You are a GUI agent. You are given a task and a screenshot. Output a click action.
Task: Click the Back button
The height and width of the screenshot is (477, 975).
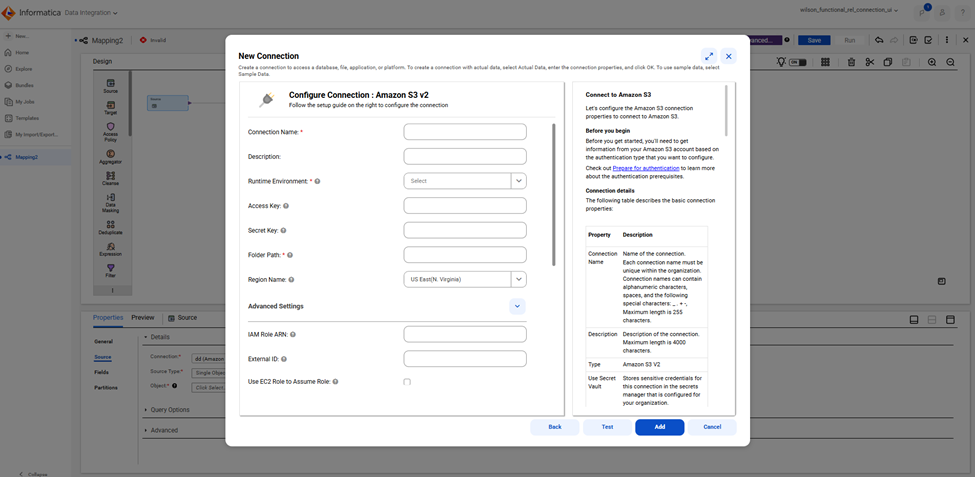555,427
